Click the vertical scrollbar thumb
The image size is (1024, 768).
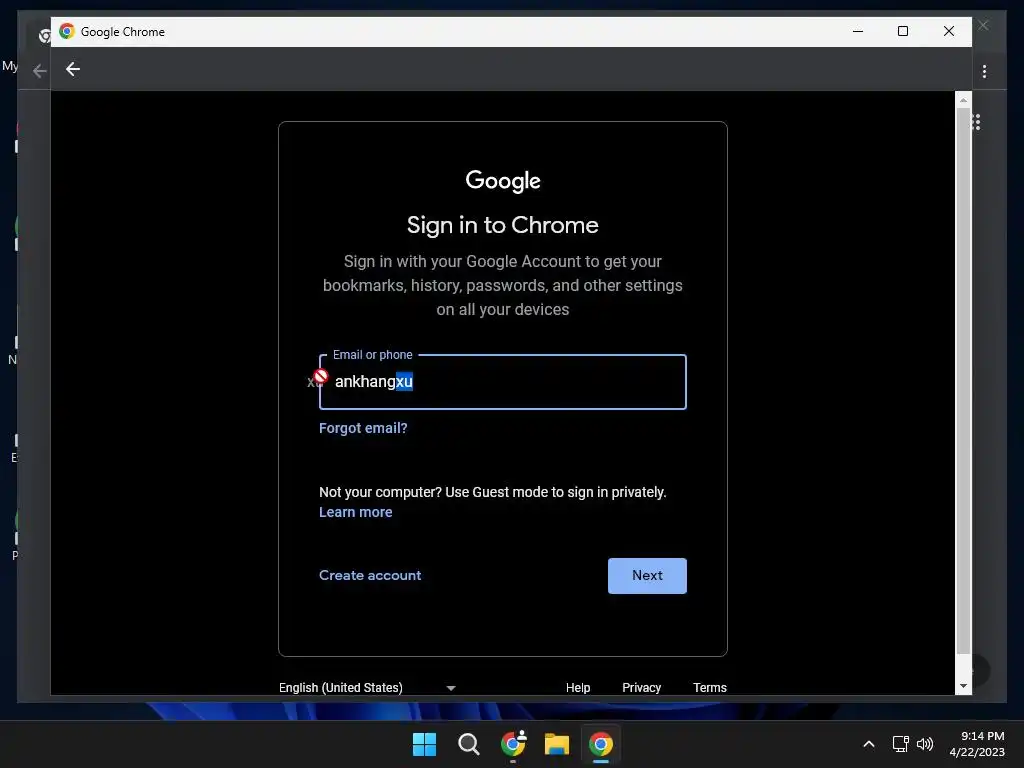(963, 381)
